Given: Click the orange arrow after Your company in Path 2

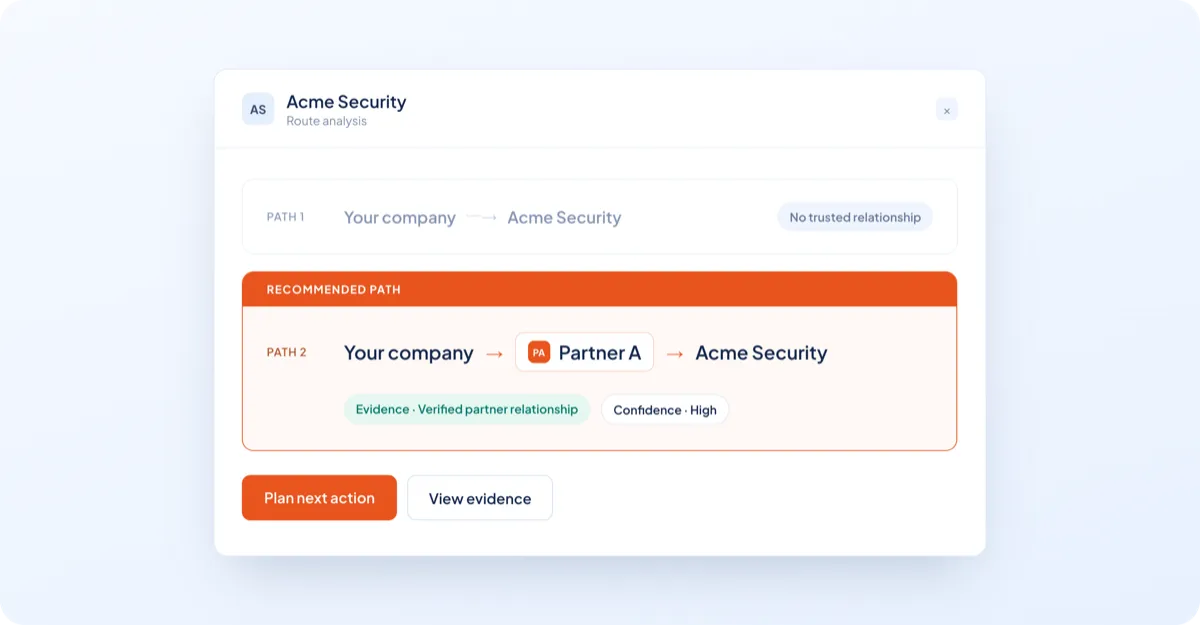Looking at the screenshot, I should (494, 353).
